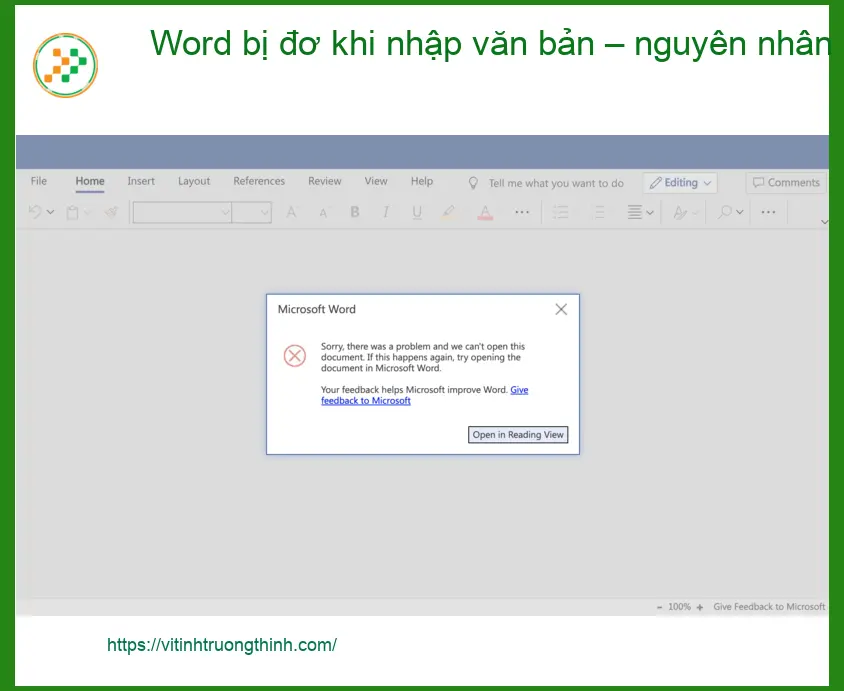The height and width of the screenshot is (691, 844).
Task: Zoom out with the minus button
Action: pyautogui.click(x=659, y=607)
